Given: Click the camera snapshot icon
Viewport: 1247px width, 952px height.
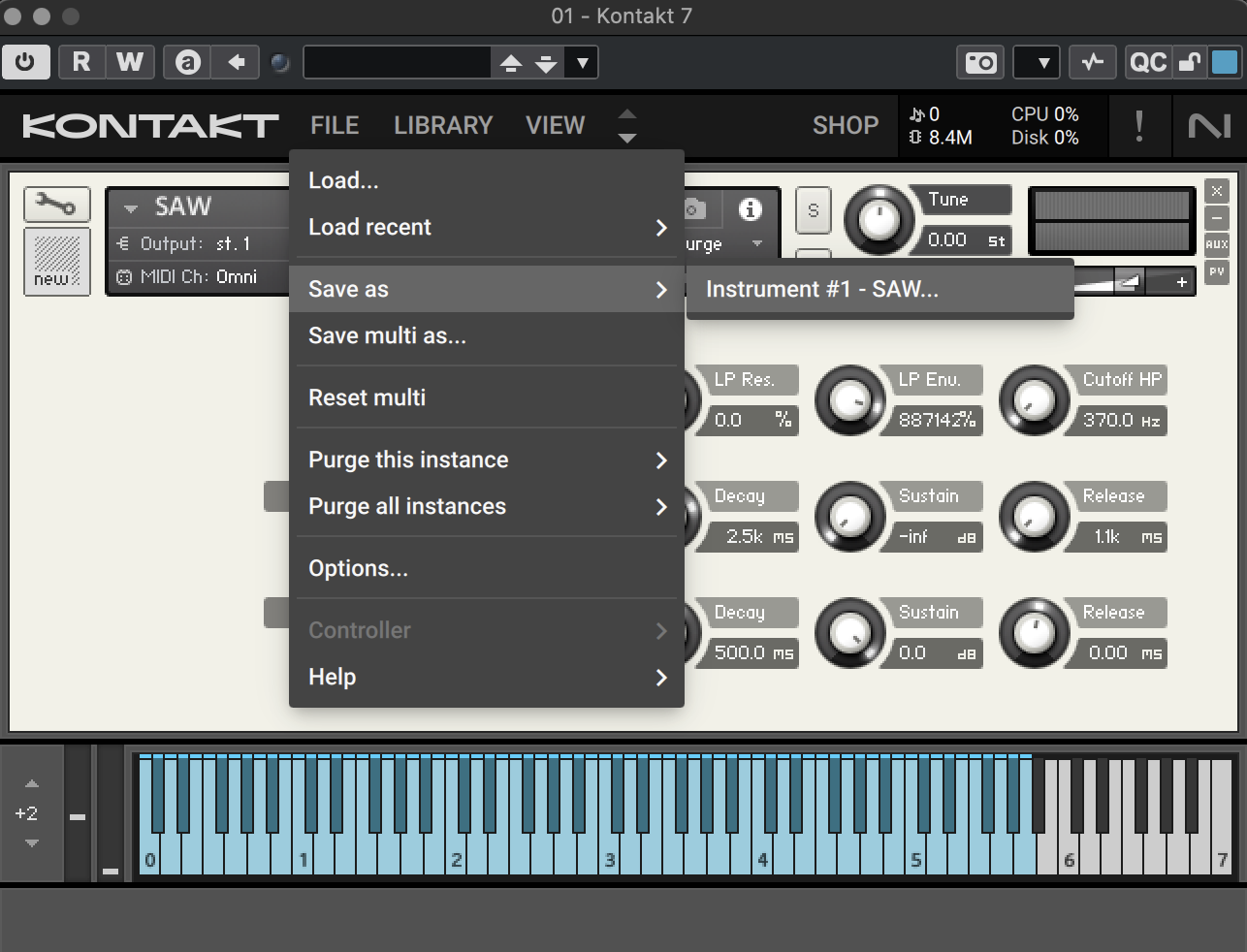Looking at the screenshot, I should [x=981, y=63].
